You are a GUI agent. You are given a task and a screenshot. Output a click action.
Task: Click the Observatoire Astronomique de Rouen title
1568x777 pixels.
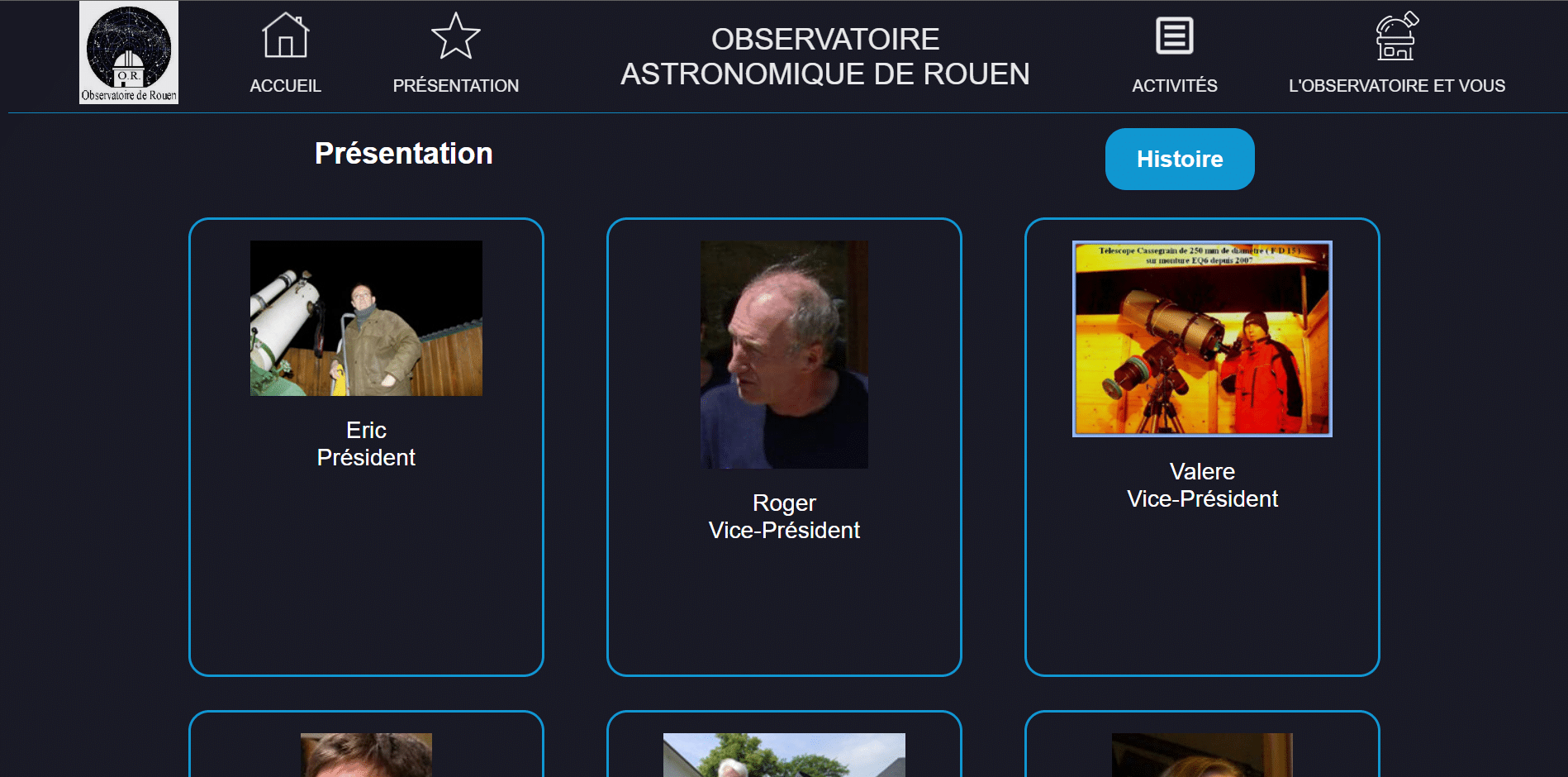click(825, 56)
